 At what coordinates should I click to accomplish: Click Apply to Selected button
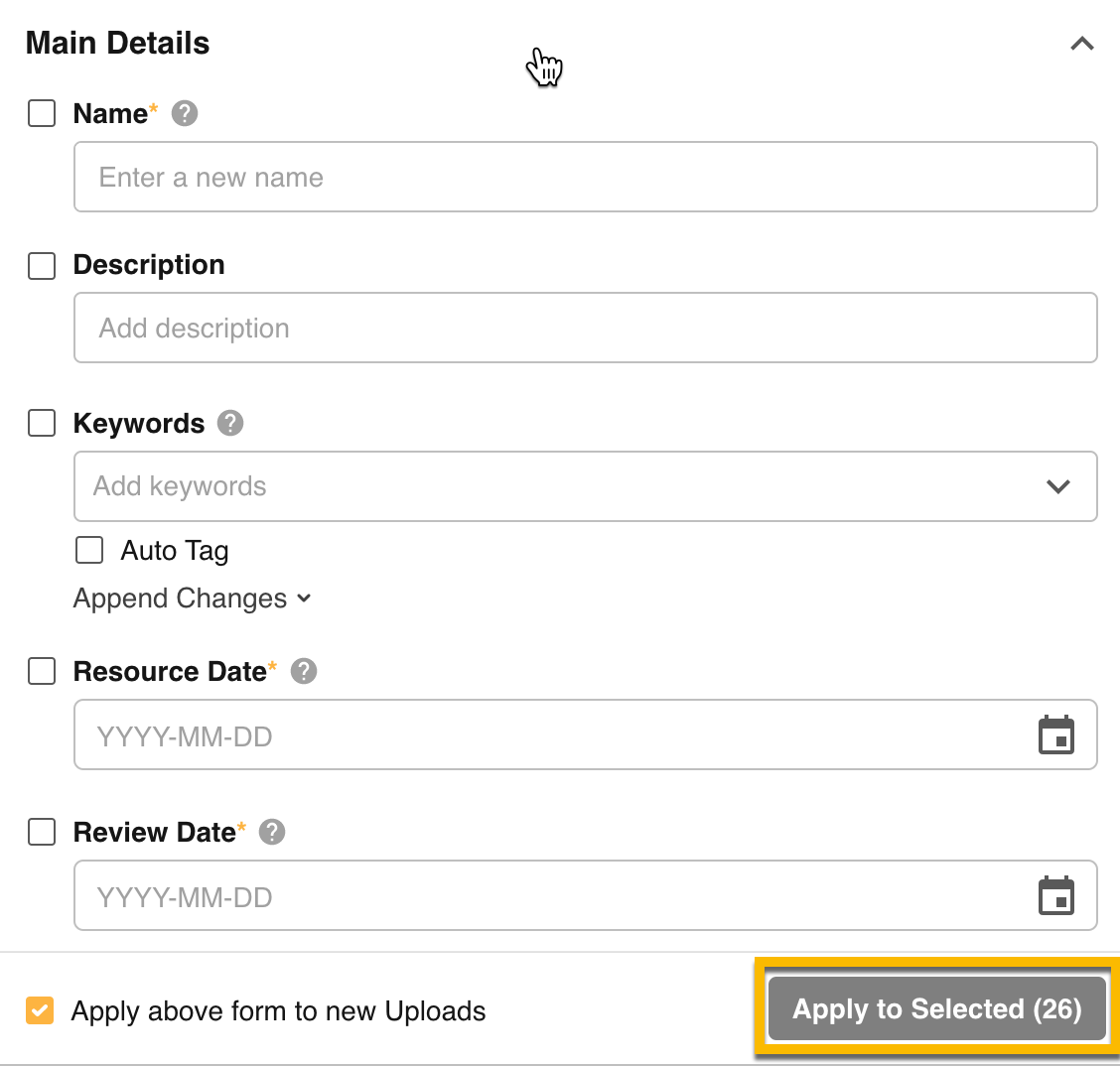[x=935, y=1008]
